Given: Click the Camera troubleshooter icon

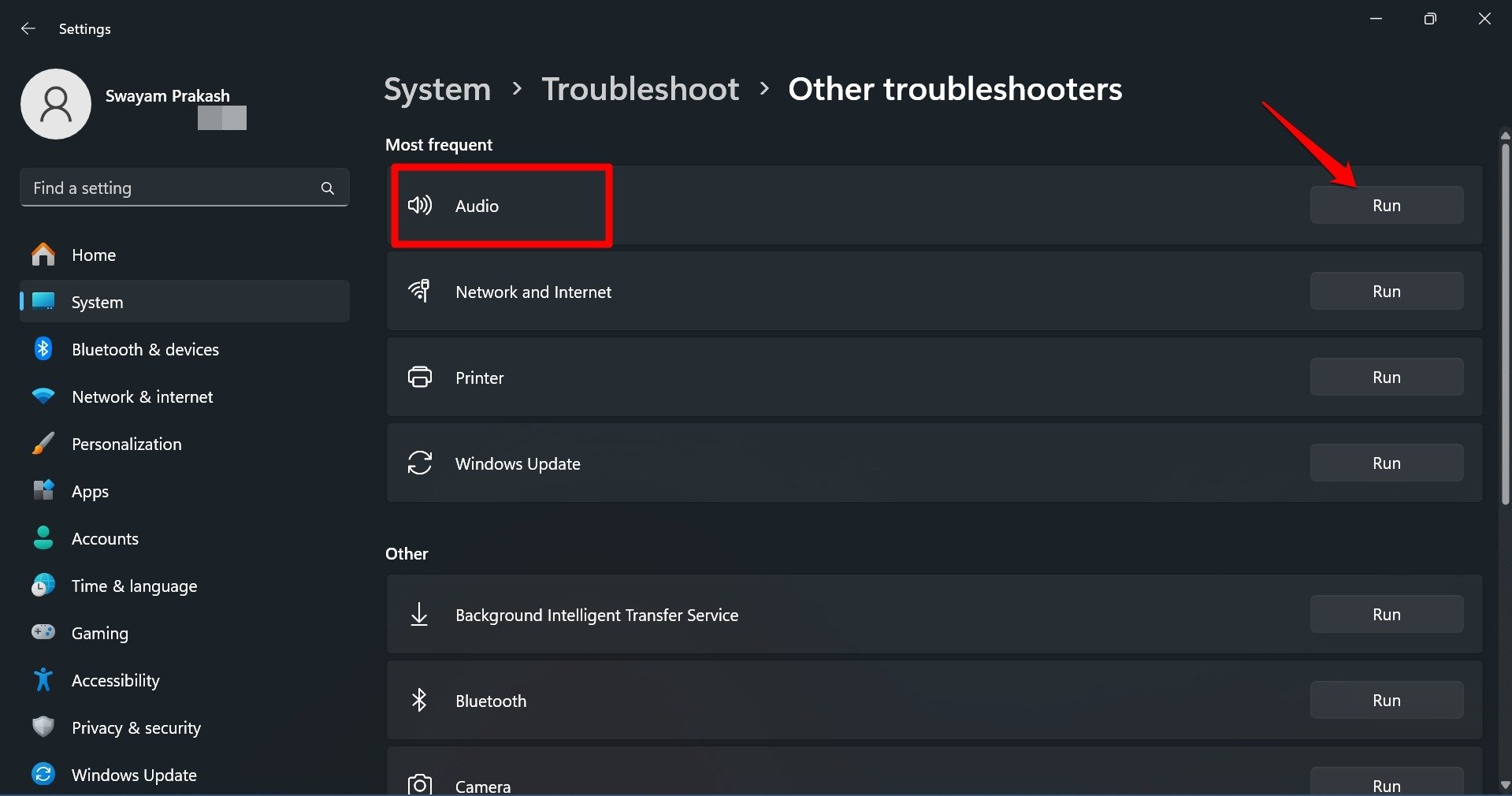Looking at the screenshot, I should [420, 783].
